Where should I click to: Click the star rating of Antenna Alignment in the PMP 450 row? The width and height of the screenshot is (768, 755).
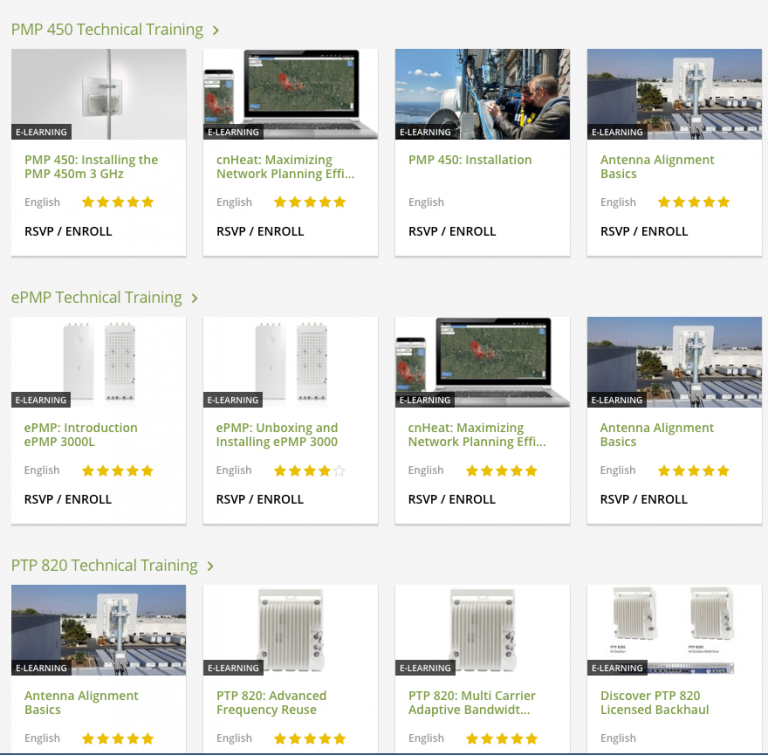[694, 202]
